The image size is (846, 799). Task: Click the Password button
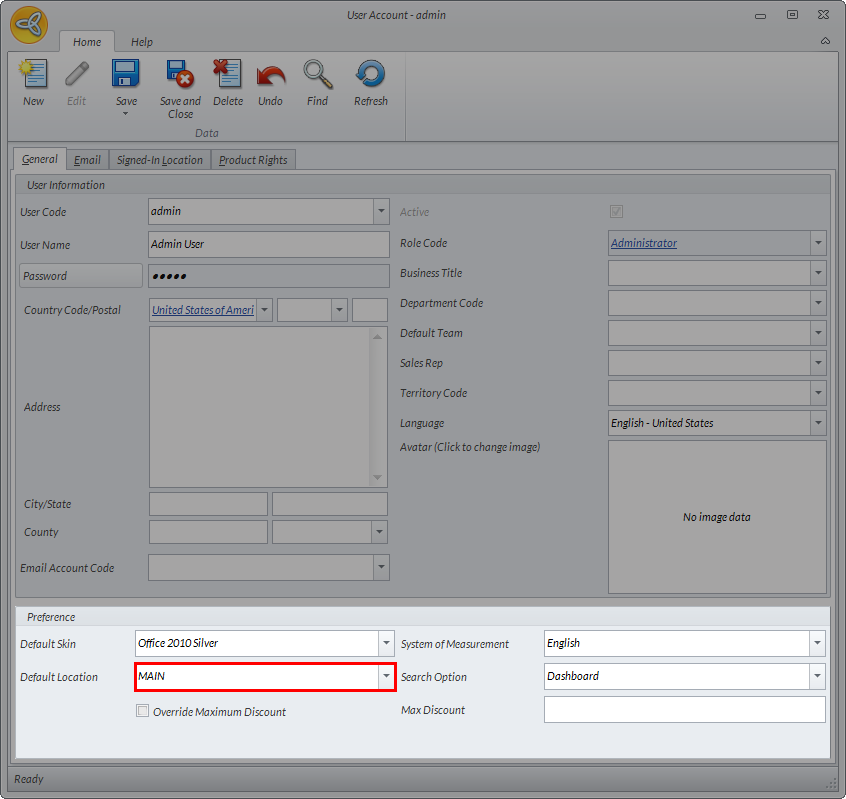[x=81, y=276]
